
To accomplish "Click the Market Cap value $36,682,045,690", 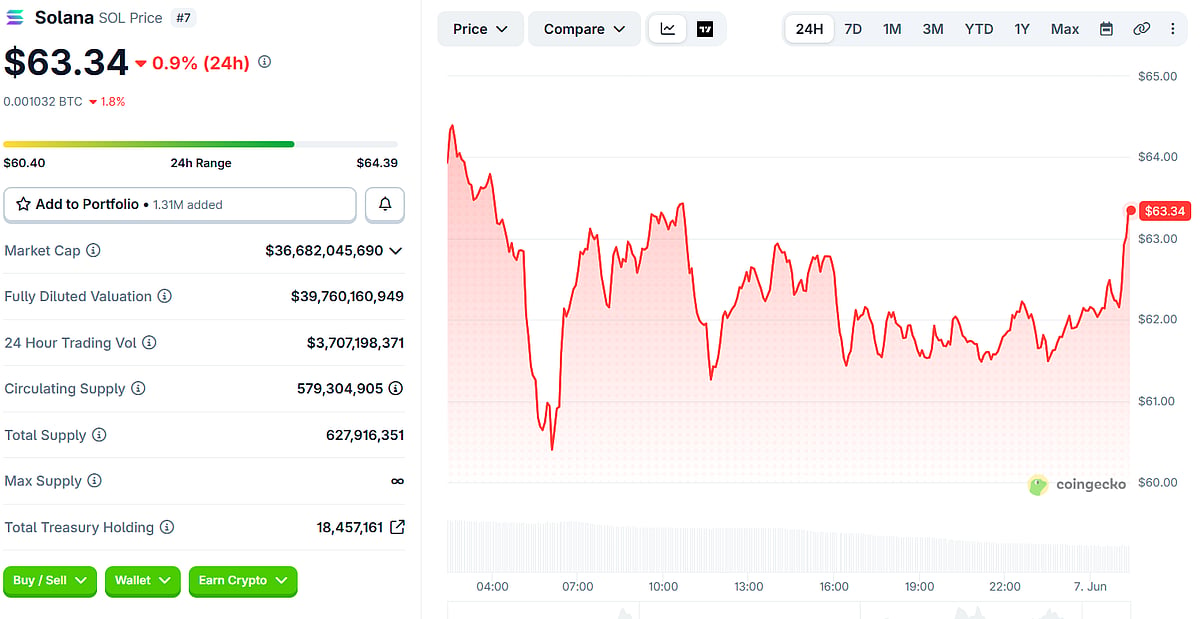I will coord(324,250).
